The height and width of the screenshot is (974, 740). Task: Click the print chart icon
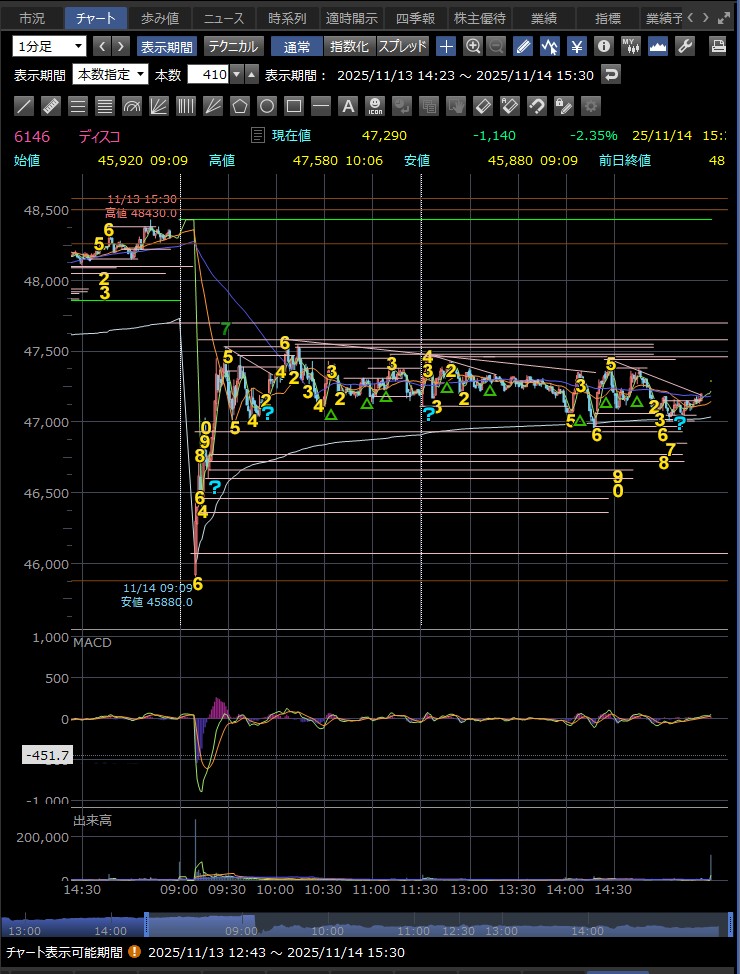[x=717, y=46]
